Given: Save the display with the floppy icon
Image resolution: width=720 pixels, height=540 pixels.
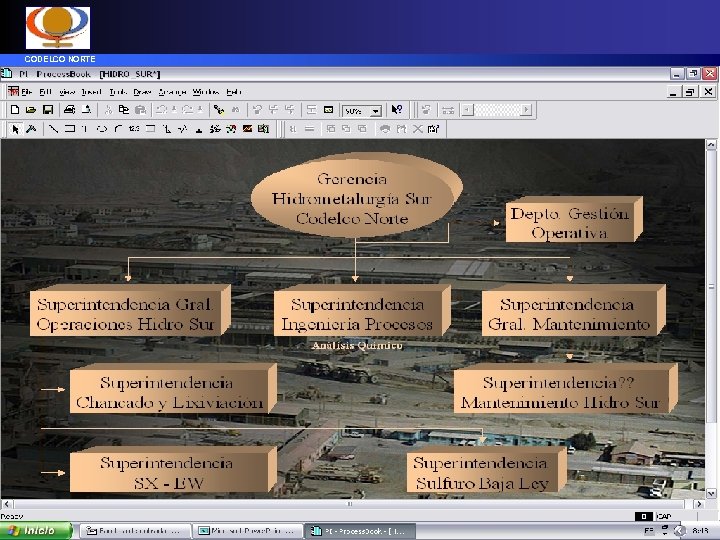Looking at the screenshot, I should (x=48, y=109).
